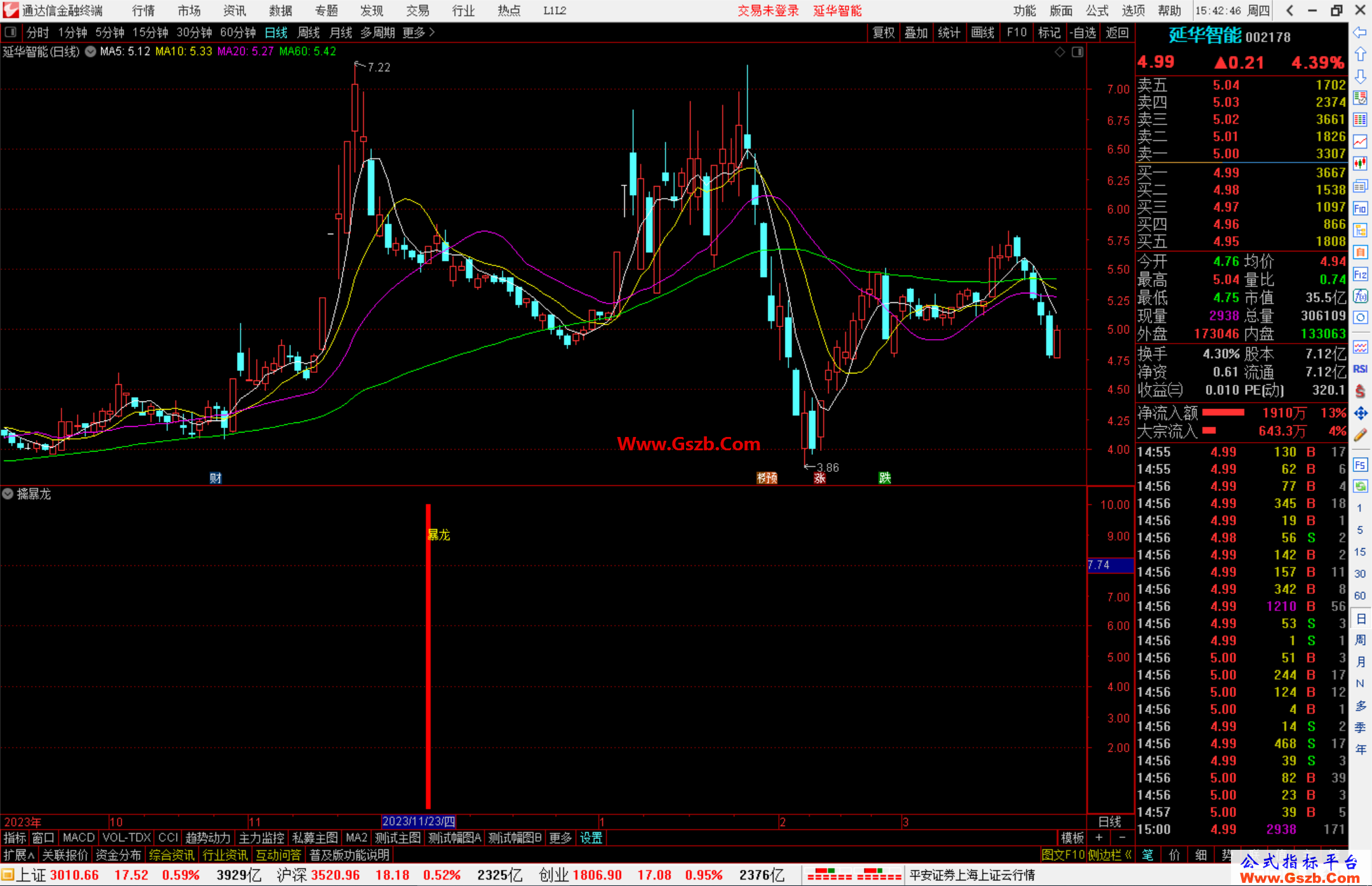Image resolution: width=1372 pixels, height=886 pixels.
Task: Click the 财 marker on chart bottom
Action: coord(216,478)
